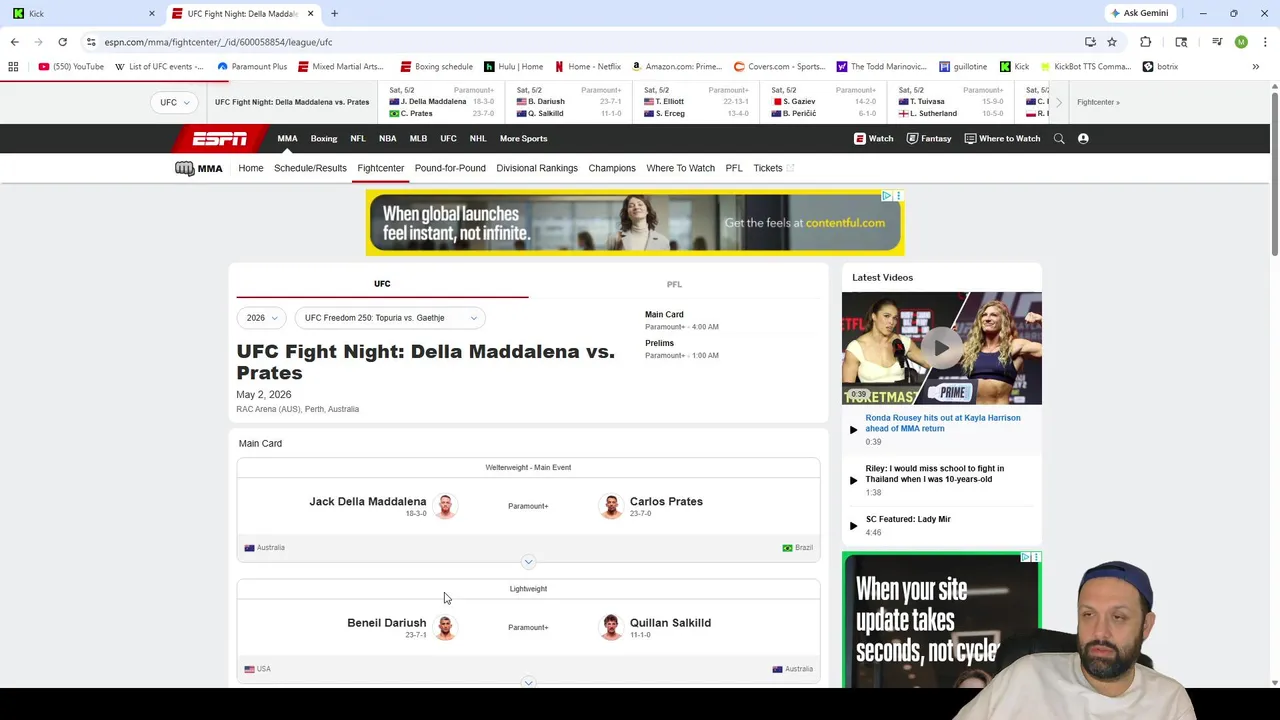Play the Ronda Rousey hits out video link
The image size is (1280, 720).
(x=943, y=423)
